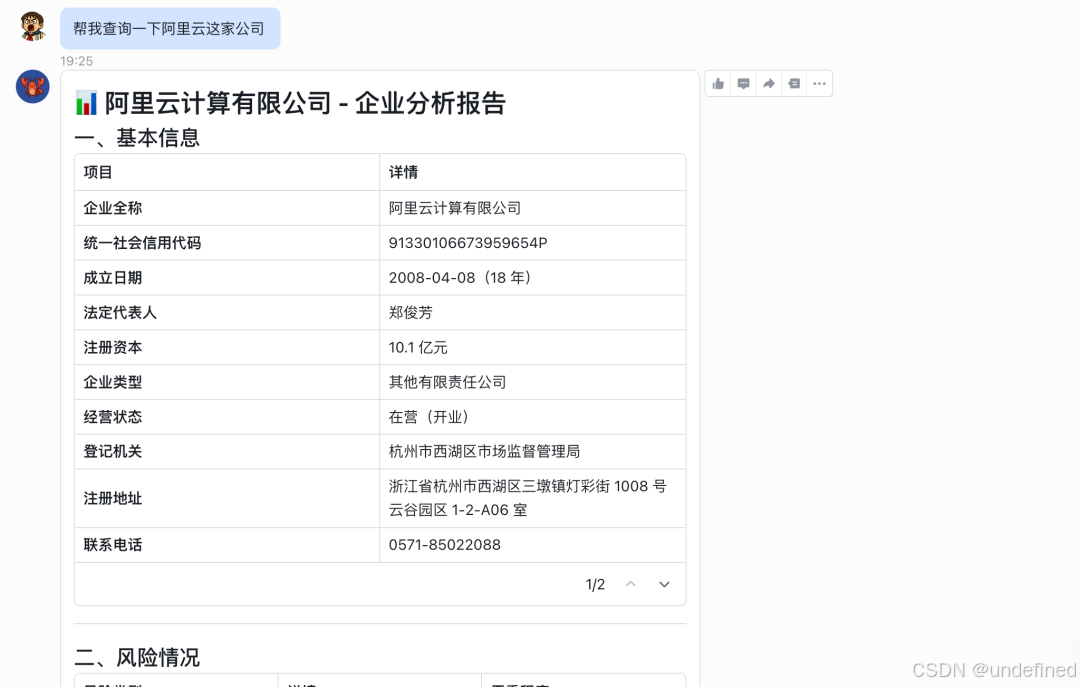The height and width of the screenshot is (687, 1080).
Task: Click the 登记机关 label
Action: [x=113, y=451]
